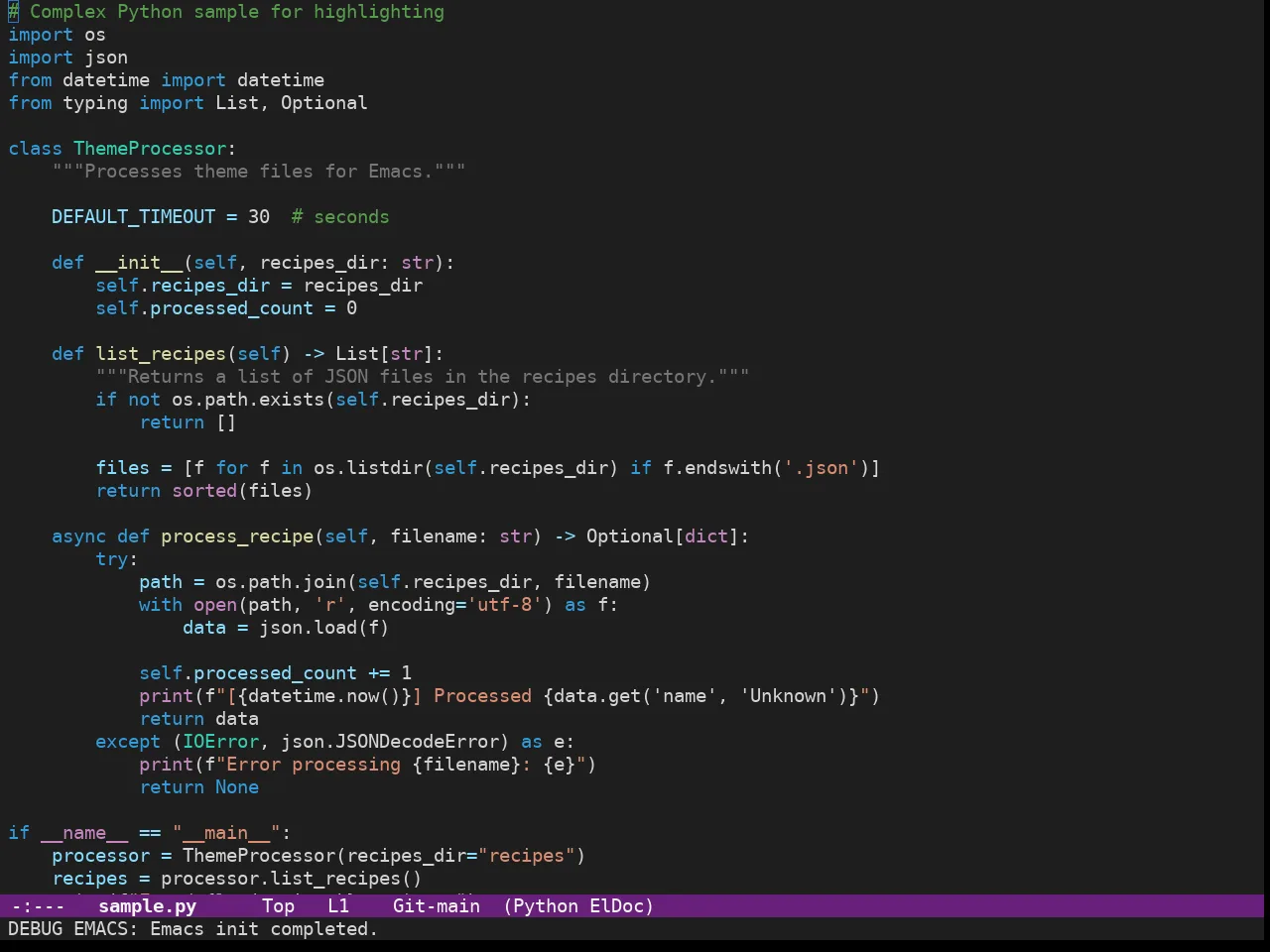The width and height of the screenshot is (1270, 952).
Task: Click the '# seconds' comment
Action: pyautogui.click(x=340, y=217)
